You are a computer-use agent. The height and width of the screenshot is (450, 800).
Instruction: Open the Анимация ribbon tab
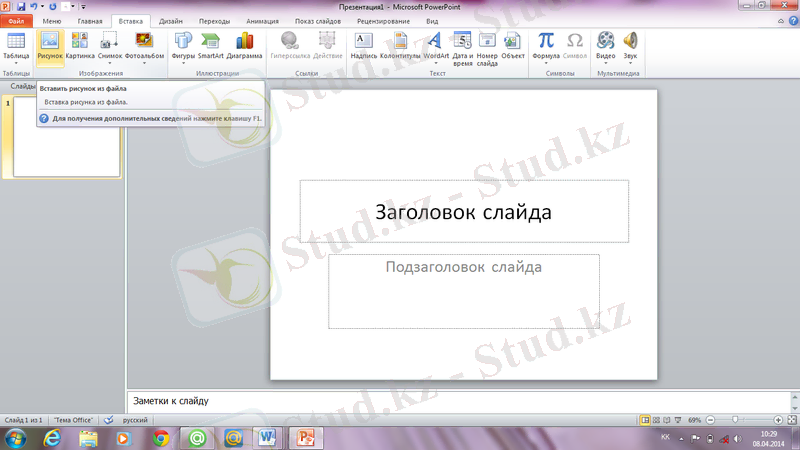pyautogui.click(x=262, y=21)
